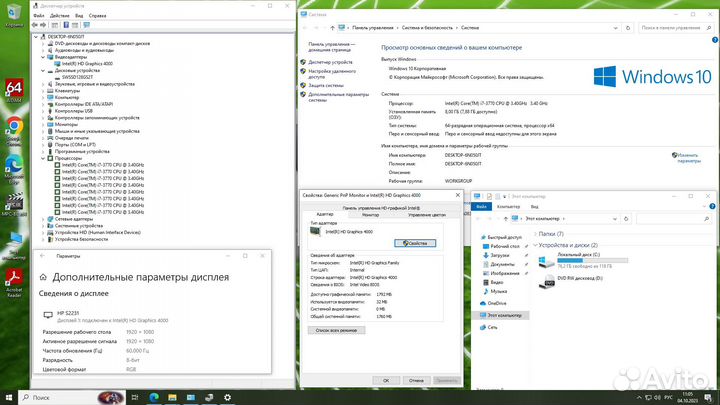Click Список всех режимов button
Screen dimensions: 720x405
pos(336,330)
